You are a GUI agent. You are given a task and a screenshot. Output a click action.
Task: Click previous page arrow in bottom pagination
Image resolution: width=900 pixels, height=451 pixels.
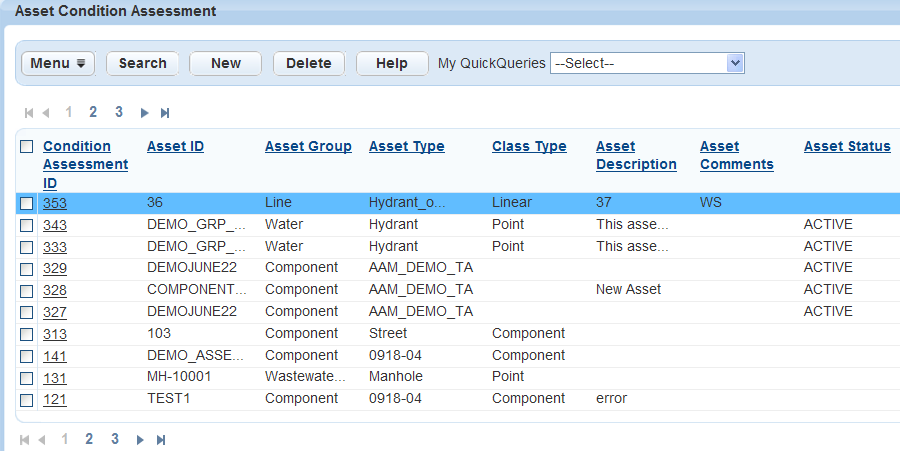42,439
